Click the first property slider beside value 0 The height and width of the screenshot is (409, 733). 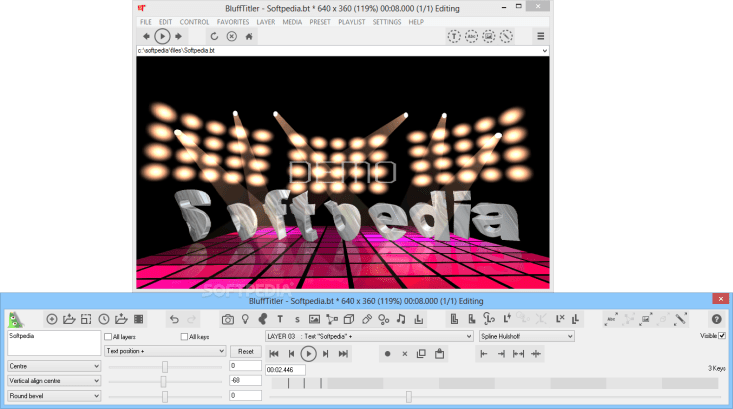165,367
